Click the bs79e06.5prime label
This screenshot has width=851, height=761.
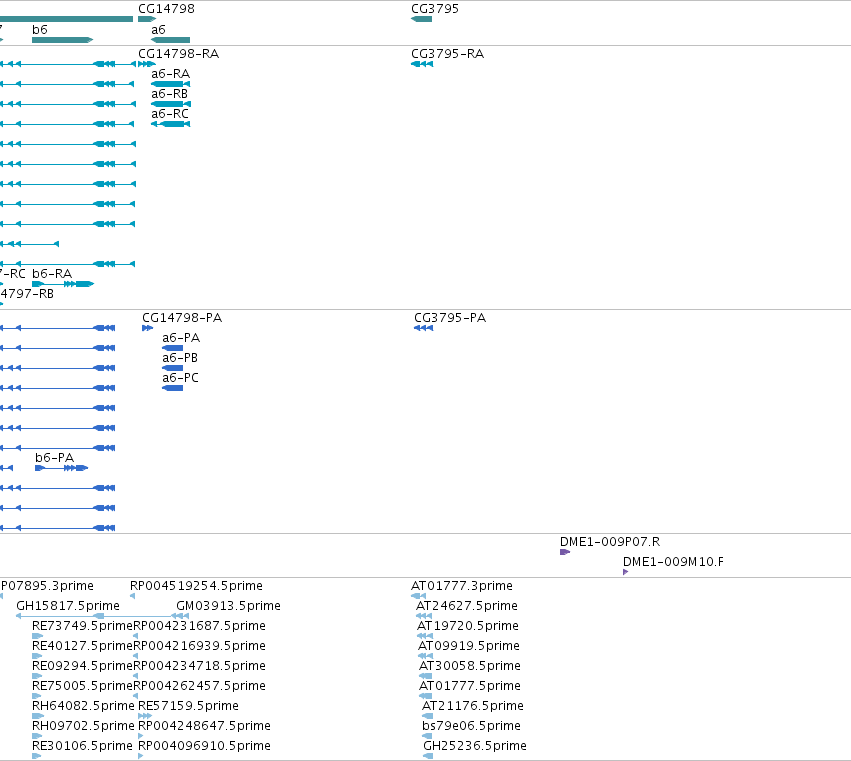(x=472, y=726)
